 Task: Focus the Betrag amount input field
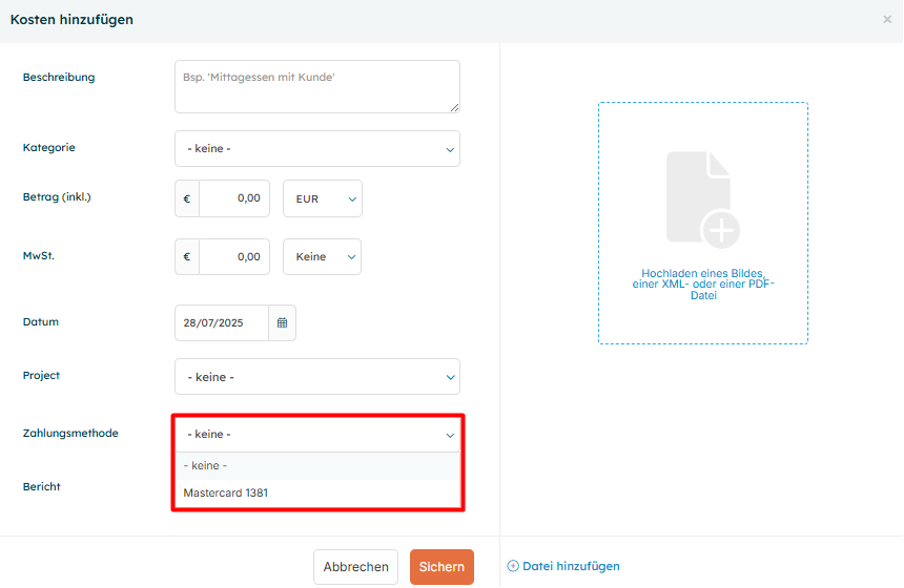[234, 199]
